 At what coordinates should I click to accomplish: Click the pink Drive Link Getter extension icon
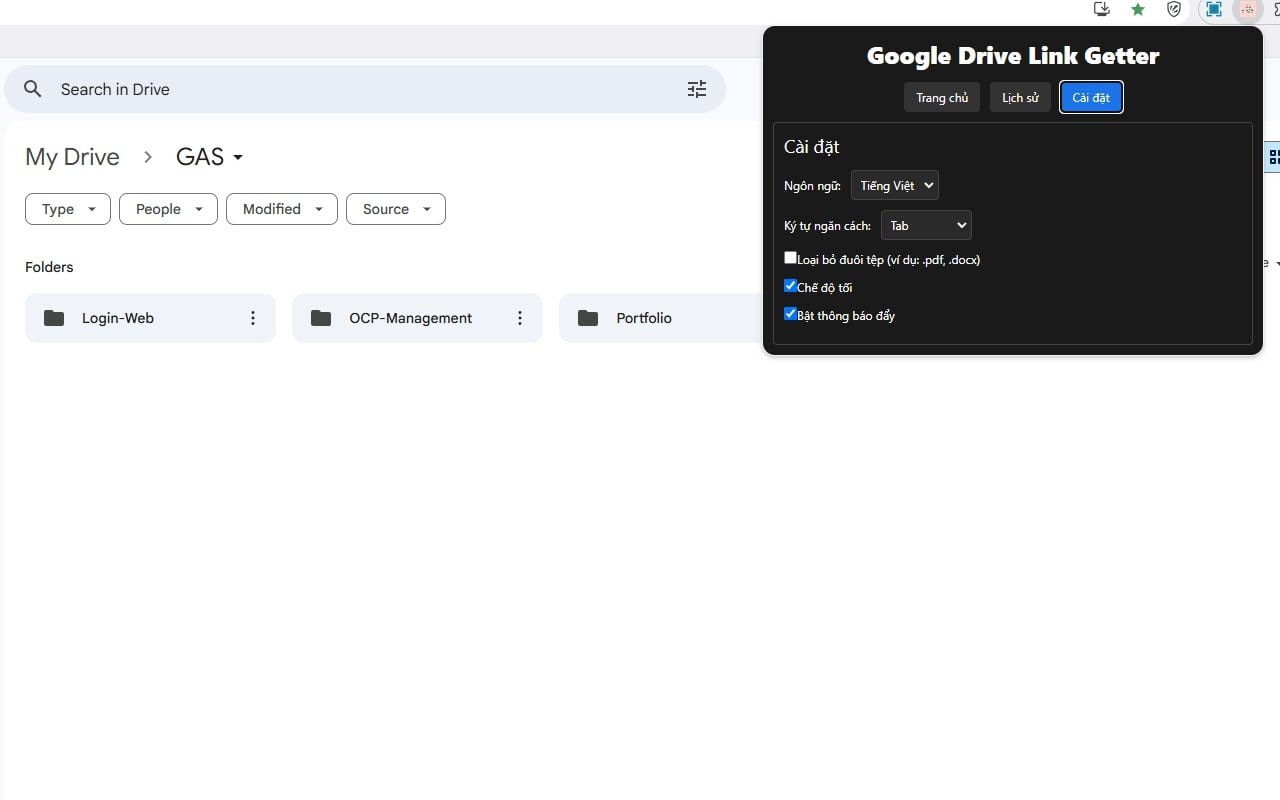(1247, 10)
